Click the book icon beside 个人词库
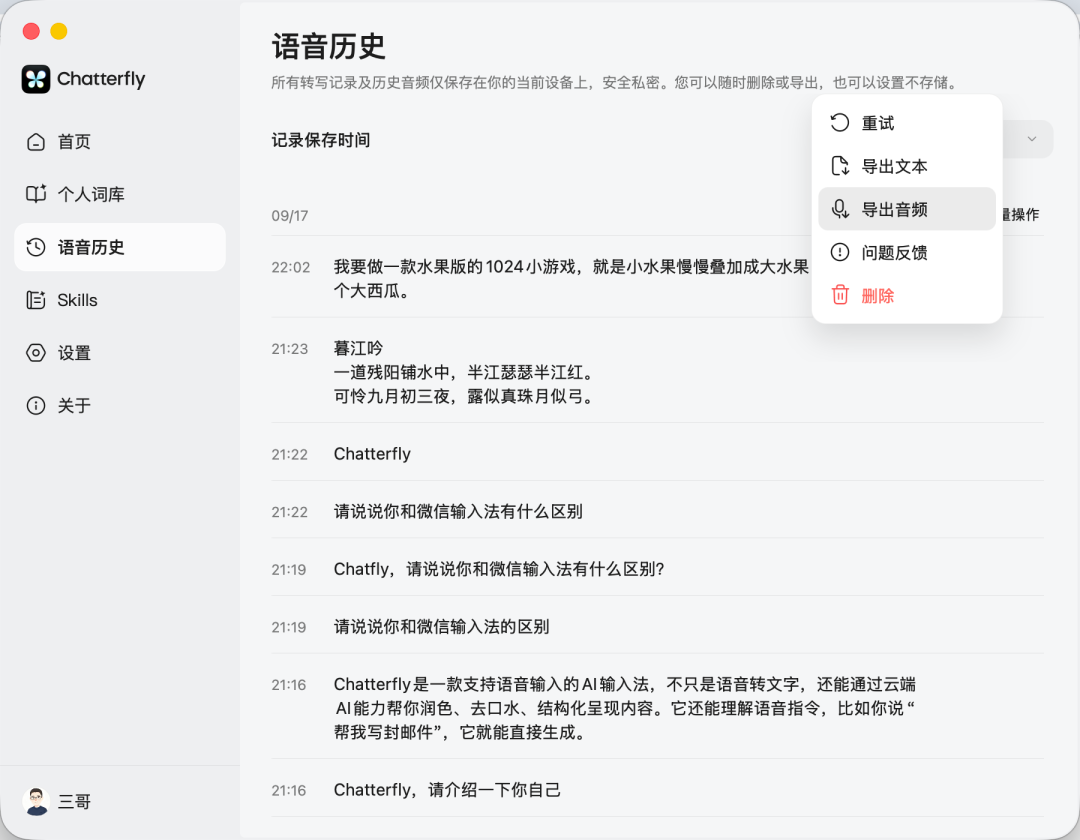Screen dimensions: 1080x840 click(36, 194)
